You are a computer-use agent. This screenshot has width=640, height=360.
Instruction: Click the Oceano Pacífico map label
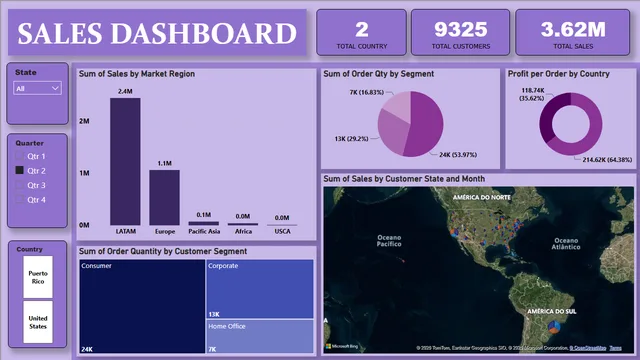click(389, 241)
